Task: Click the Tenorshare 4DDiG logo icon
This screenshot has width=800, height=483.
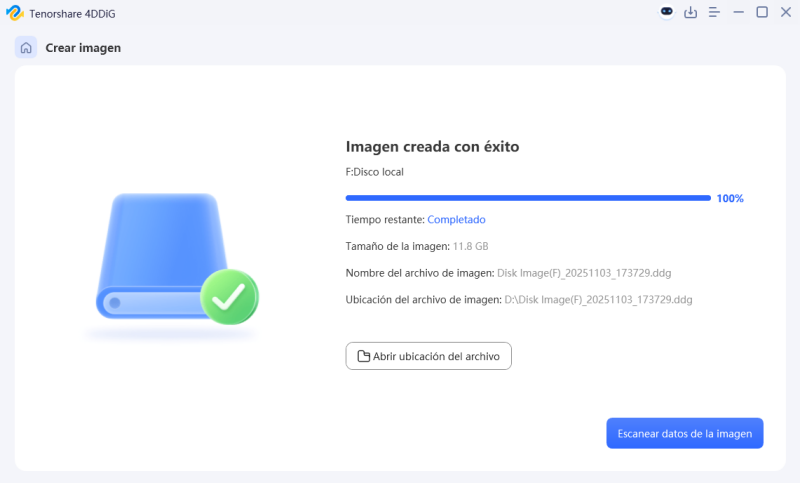Action: tap(15, 13)
